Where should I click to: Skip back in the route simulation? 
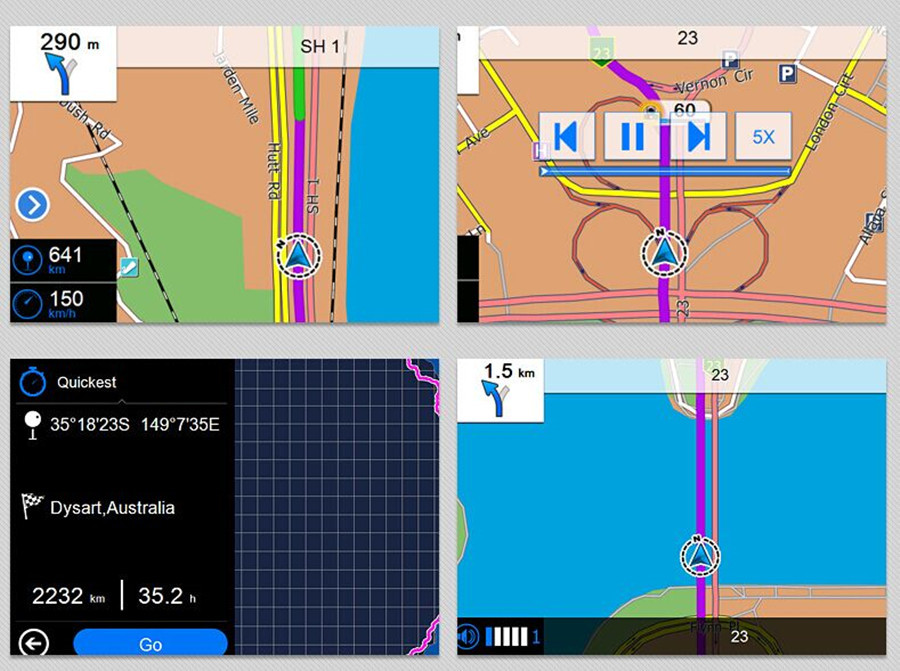567,136
